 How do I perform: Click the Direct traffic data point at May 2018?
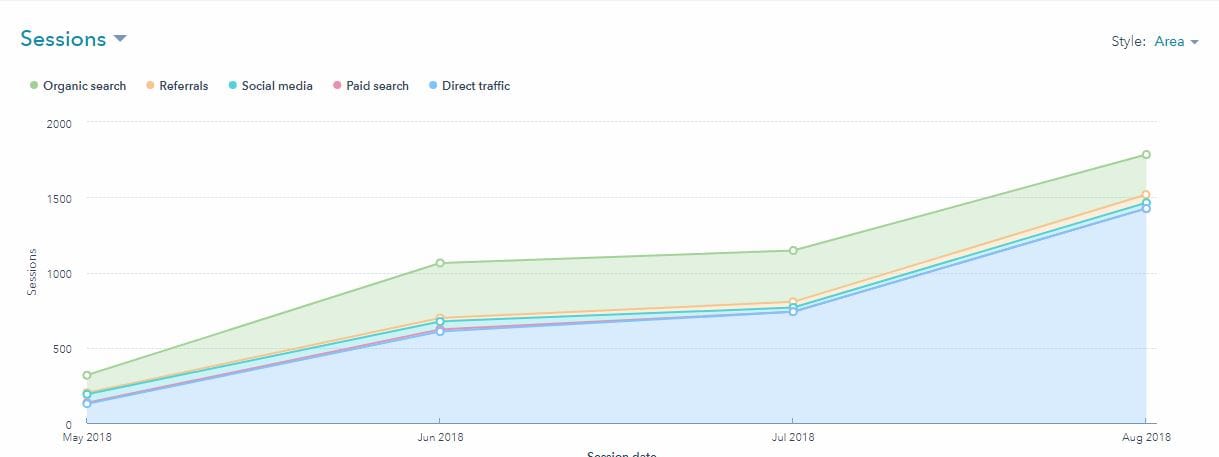87,404
